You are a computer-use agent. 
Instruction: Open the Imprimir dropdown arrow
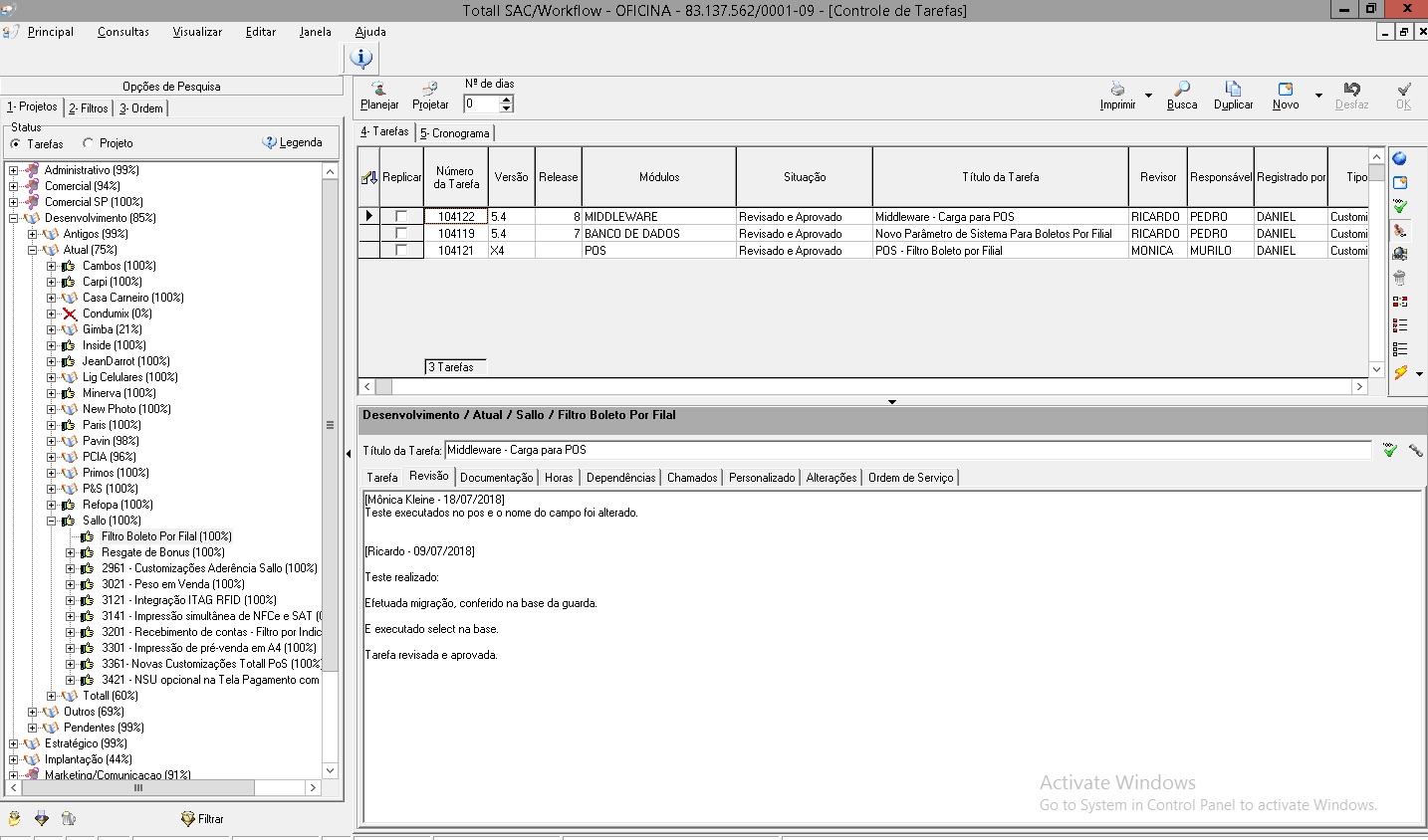pos(1148,96)
